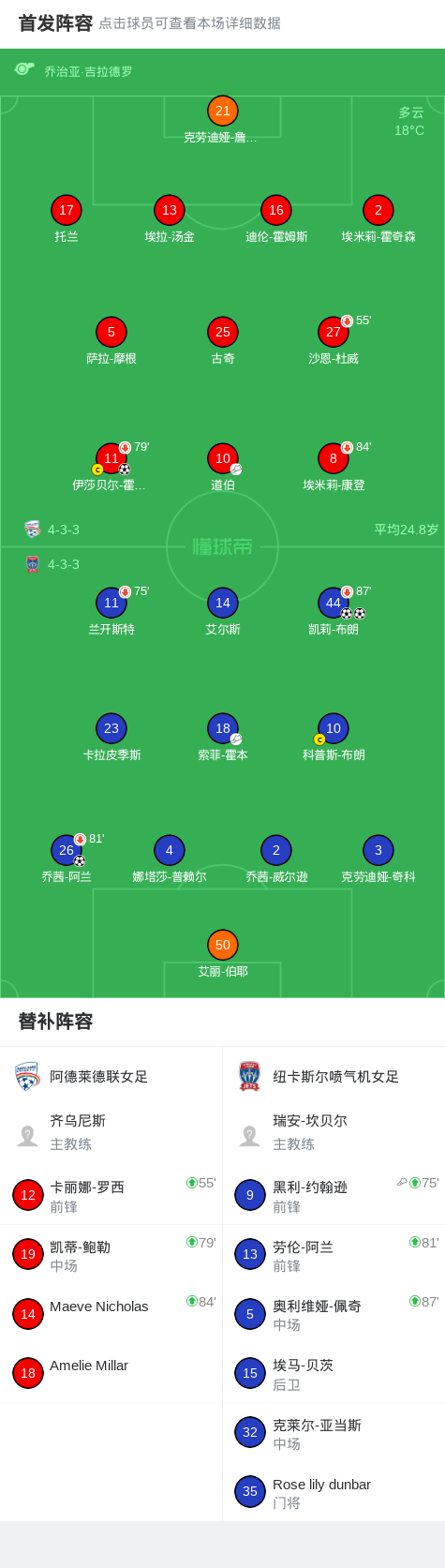Screen dimensions: 445x1568
Task: Click the red team 4-3-3 formation label
Action: pos(64,530)
